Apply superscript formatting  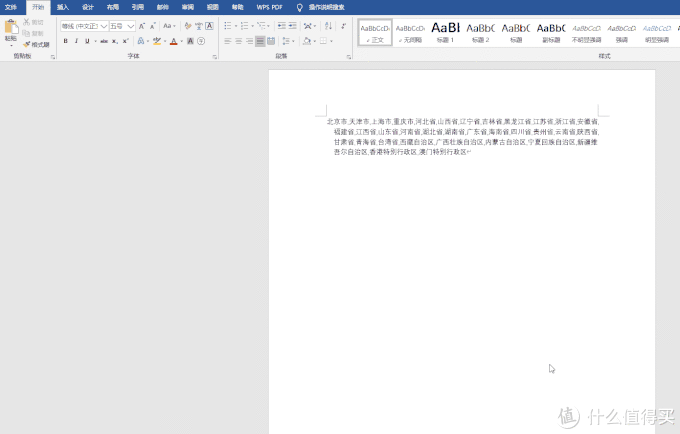pyautogui.click(x=125, y=41)
